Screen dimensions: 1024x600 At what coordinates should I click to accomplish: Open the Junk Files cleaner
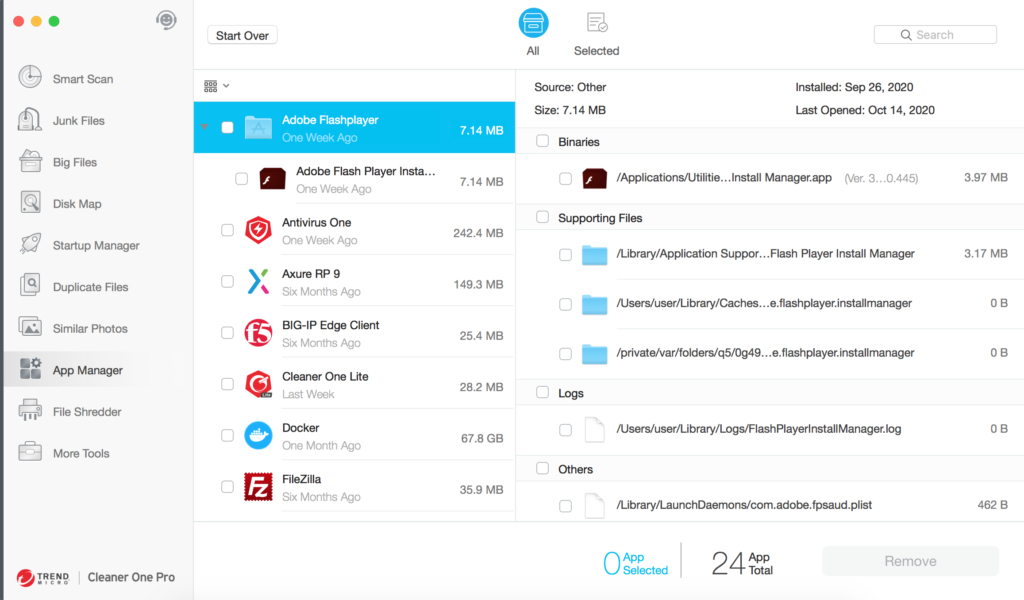[78, 121]
